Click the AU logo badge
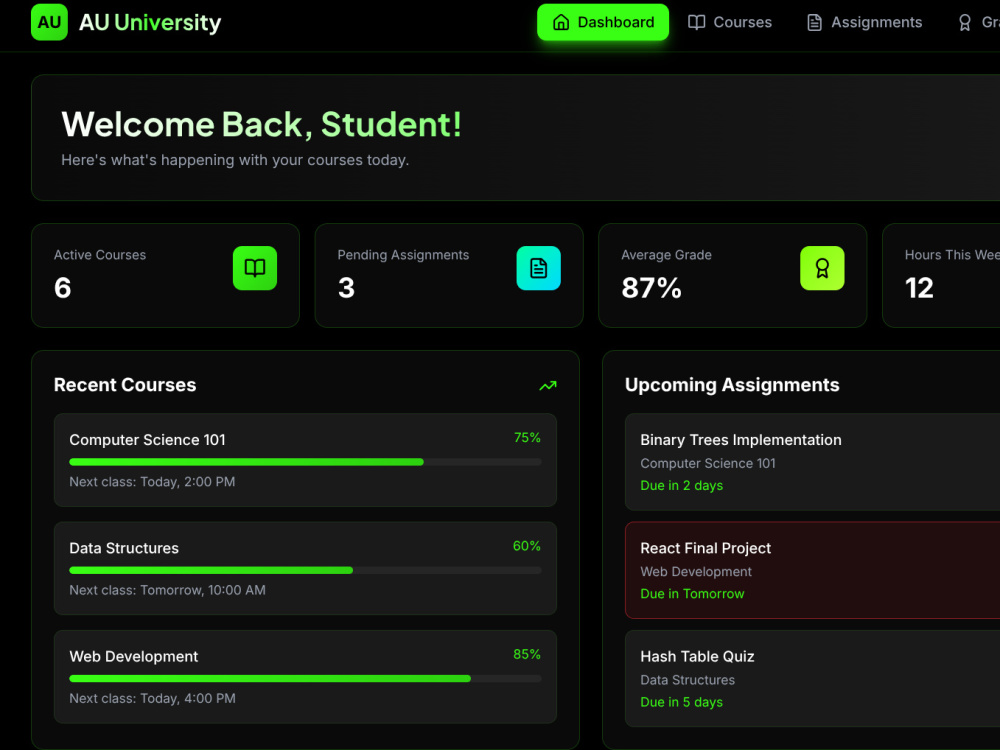 49,22
